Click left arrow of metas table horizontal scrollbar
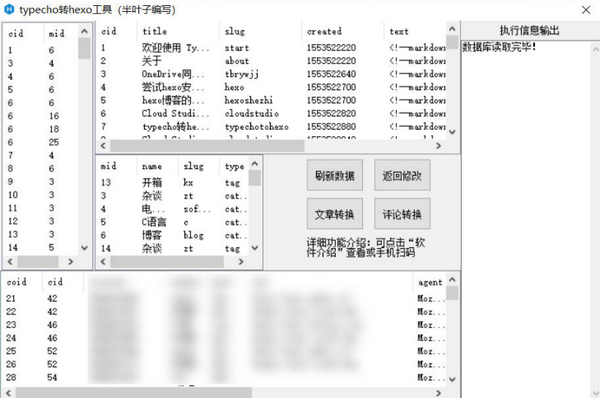 [103, 262]
